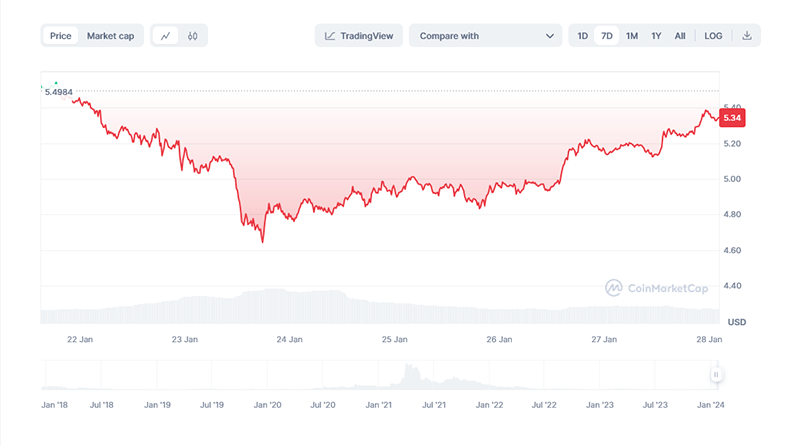This screenshot has width=800, height=446.
Task: Click the download chart icon
Action: tap(747, 36)
